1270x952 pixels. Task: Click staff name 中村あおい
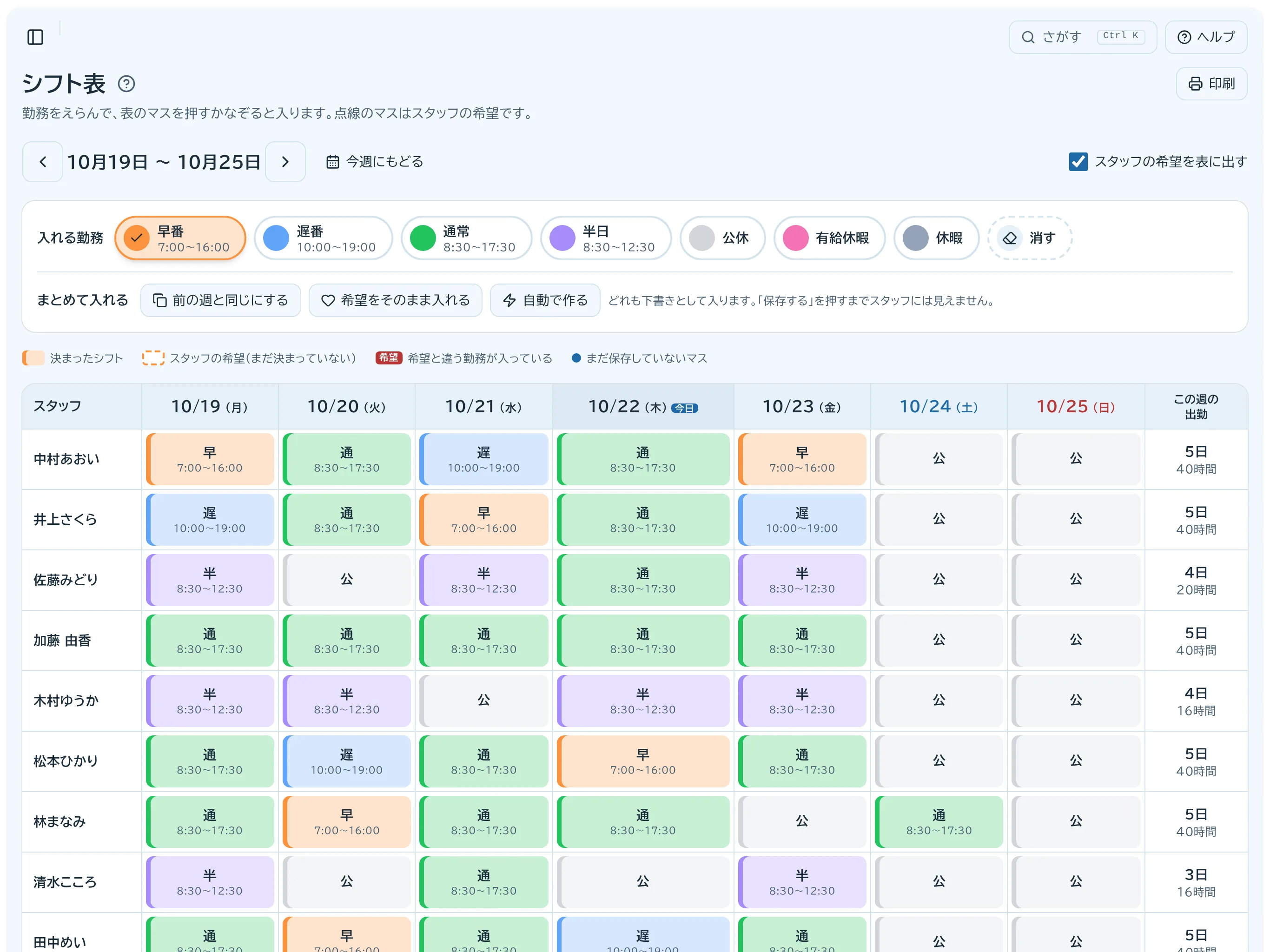coord(66,459)
